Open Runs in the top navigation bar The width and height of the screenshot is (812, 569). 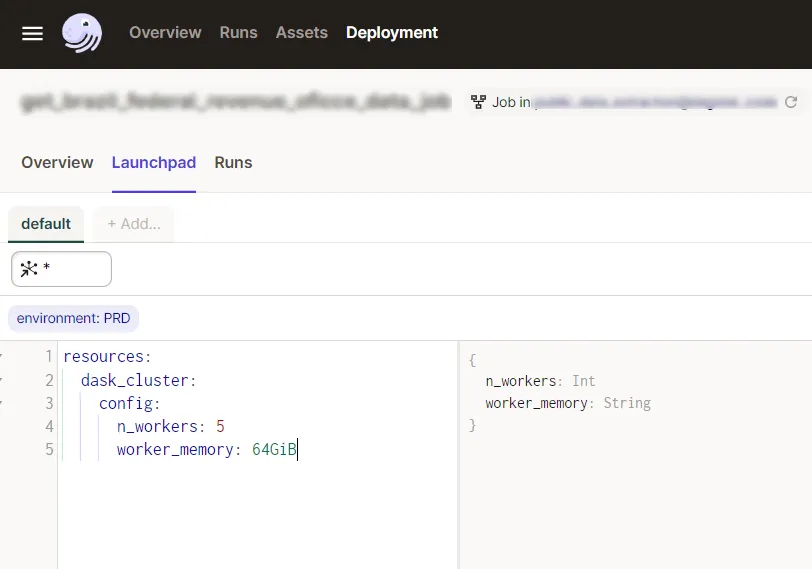pos(238,33)
